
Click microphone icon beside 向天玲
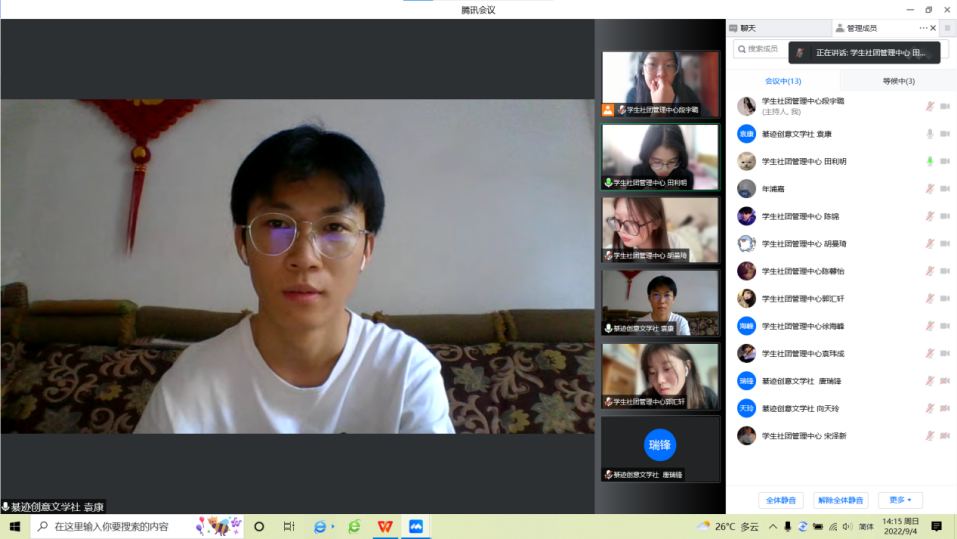tap(930, 408)
